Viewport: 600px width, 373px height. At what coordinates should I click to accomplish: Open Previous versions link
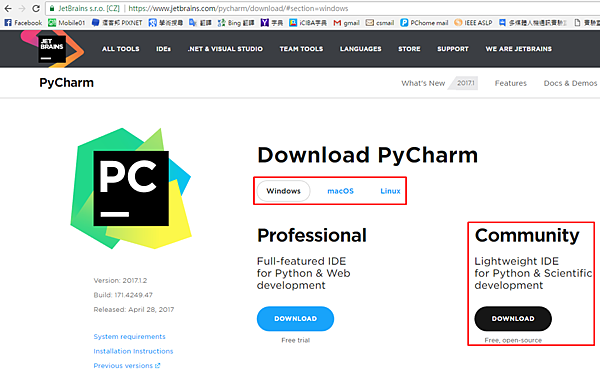(x=127, y=366)
